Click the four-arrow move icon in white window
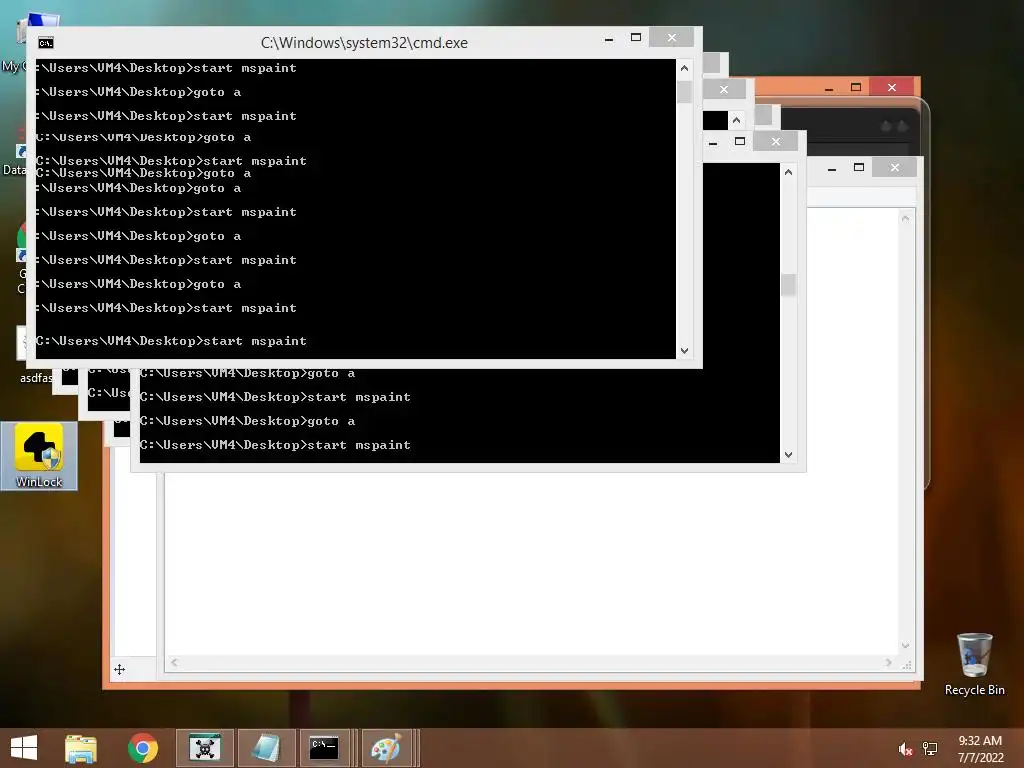1024x768 pixels. [x=120, y=669]
